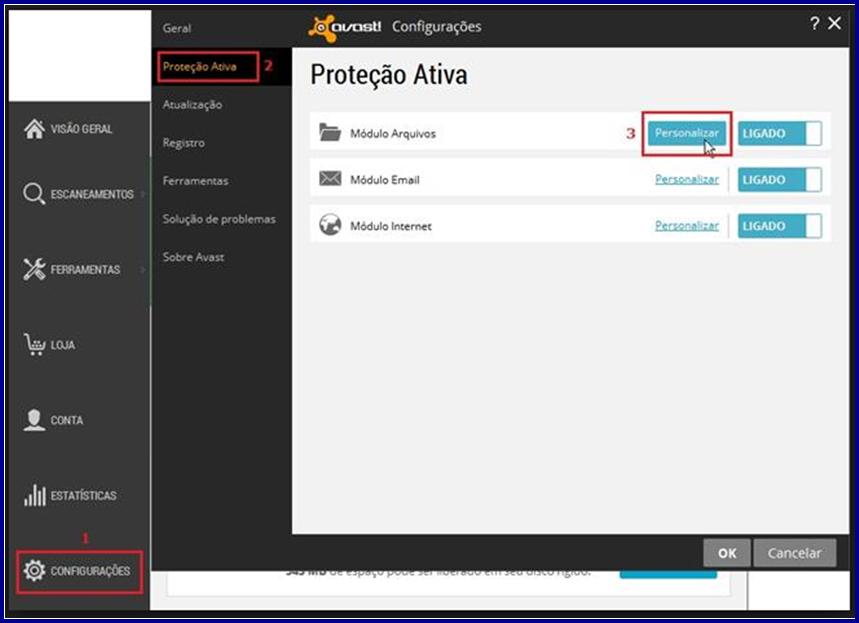Select the ESTATÍSTICAS menu label
Screen dimensions: 859x623
coord(83,496)
